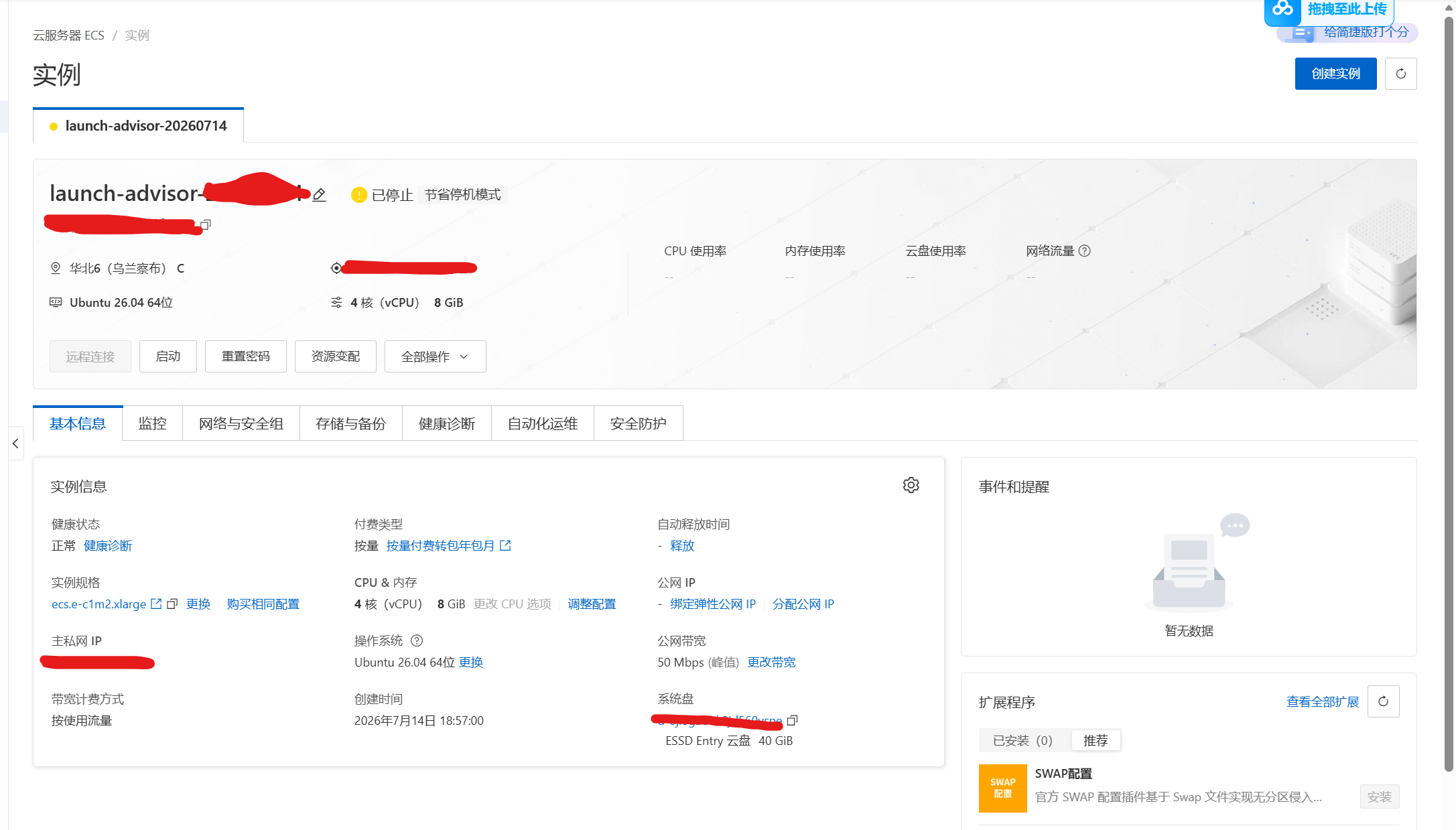Screen dimensions: 1456x830
Task: Click the 查看全部扩展 link
Action: pos(1323,701)
